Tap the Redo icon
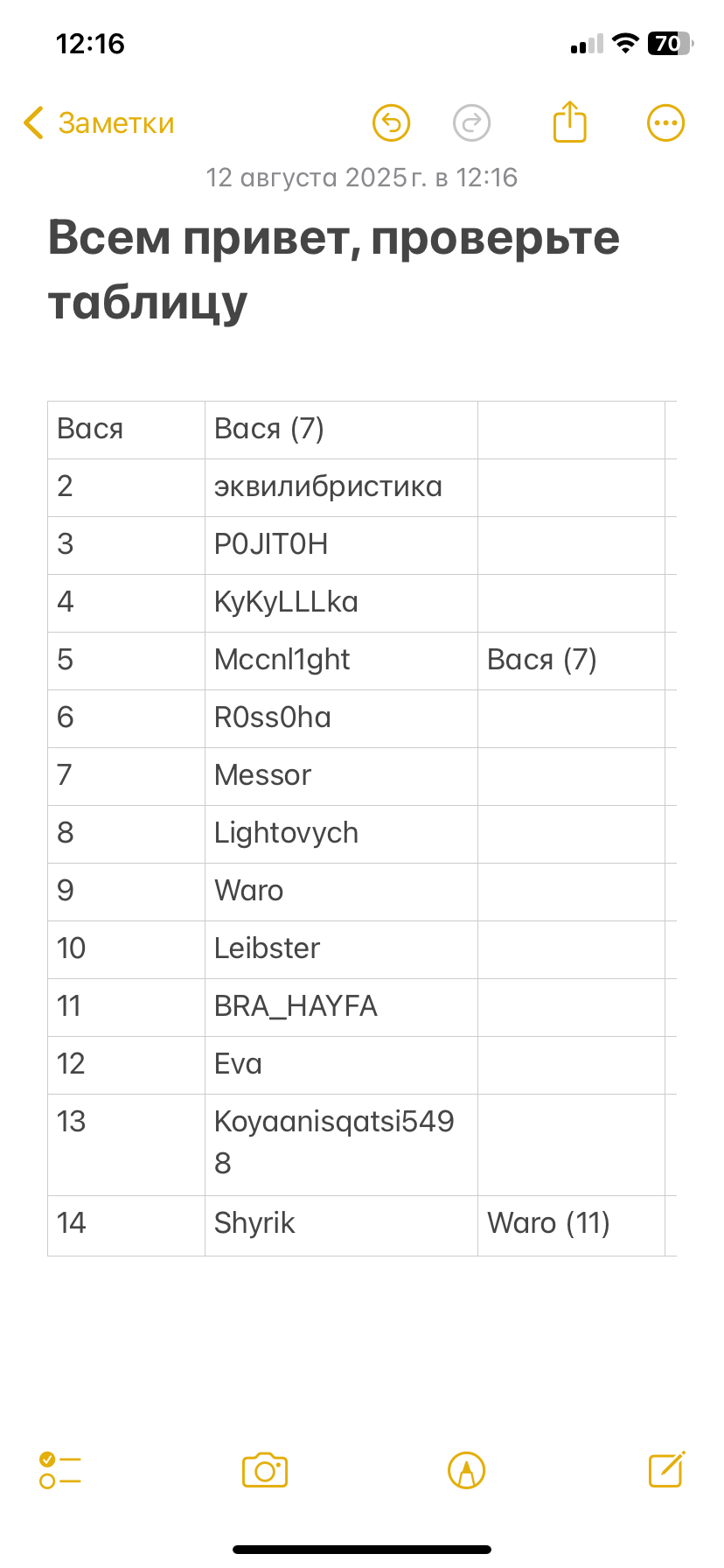Screen dimensions: 724x1568 pos(471,122)
